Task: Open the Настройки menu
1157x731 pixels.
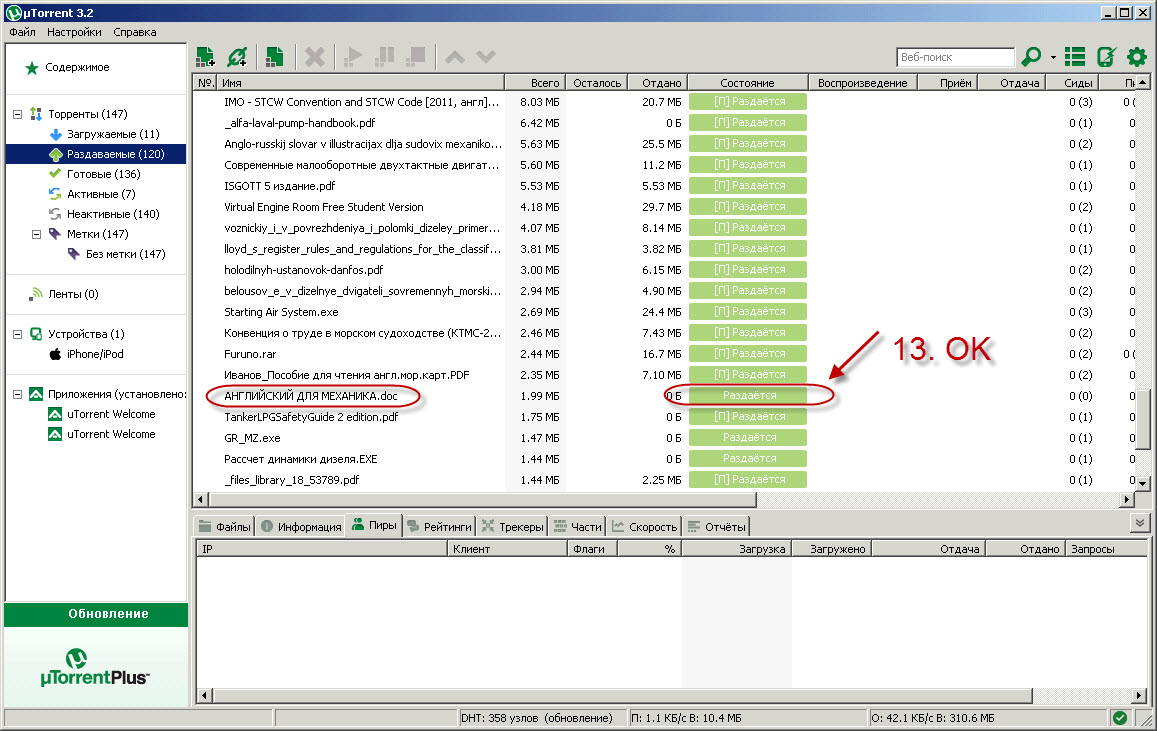Action: (x=74, y=32)
